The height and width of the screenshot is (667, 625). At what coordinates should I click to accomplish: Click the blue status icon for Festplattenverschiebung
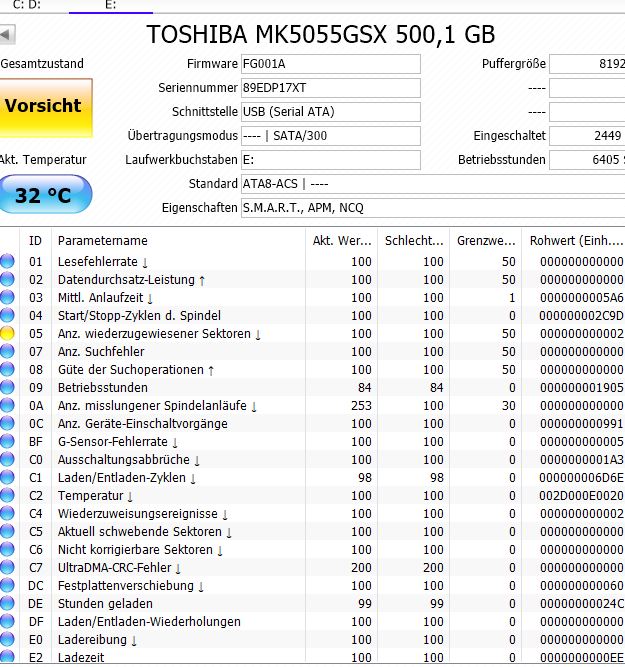pyautogui.click(x=7, y=585)
